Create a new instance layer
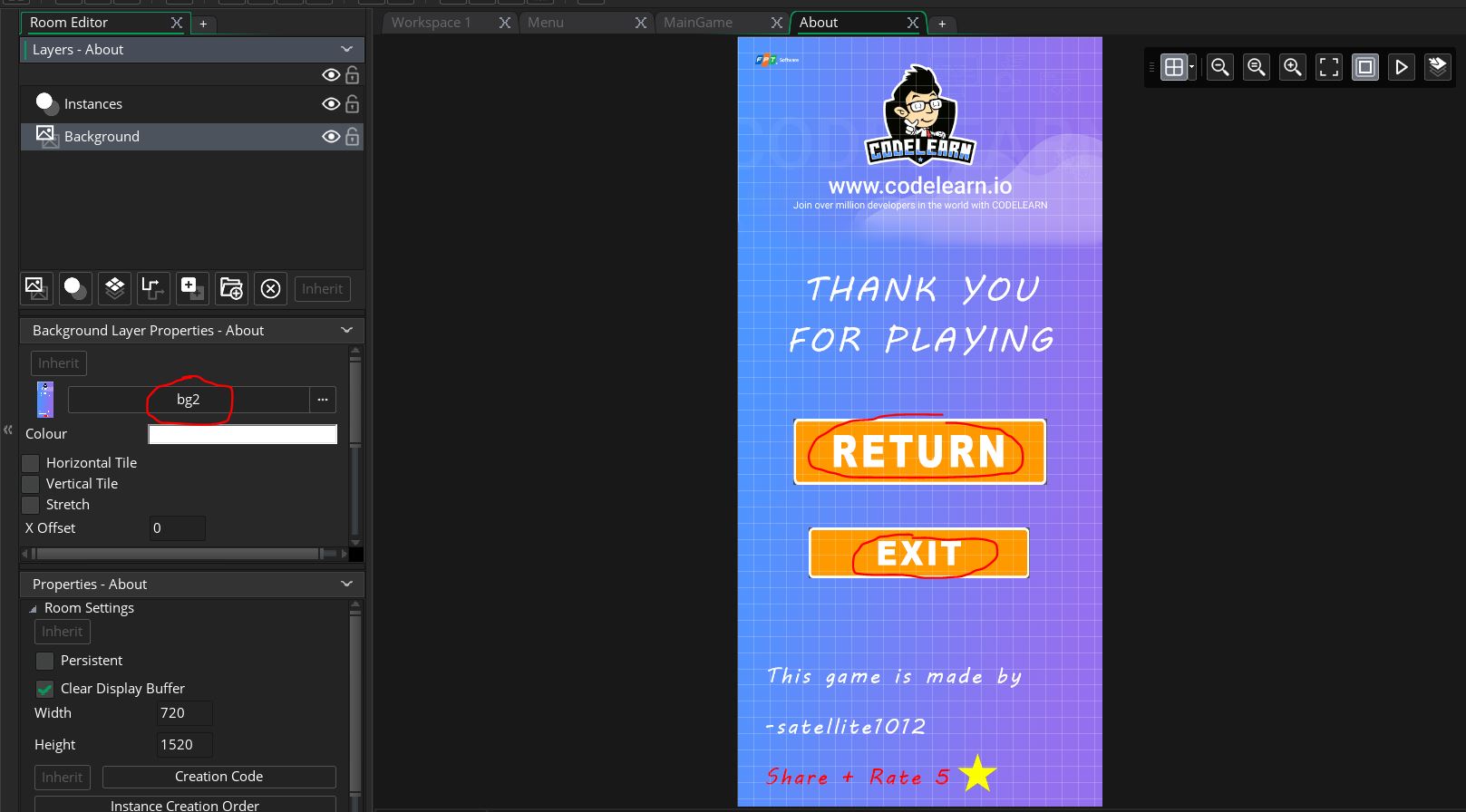Image resolution: width=1466 pixels, height=812 pixels. (x=75, y=289)
